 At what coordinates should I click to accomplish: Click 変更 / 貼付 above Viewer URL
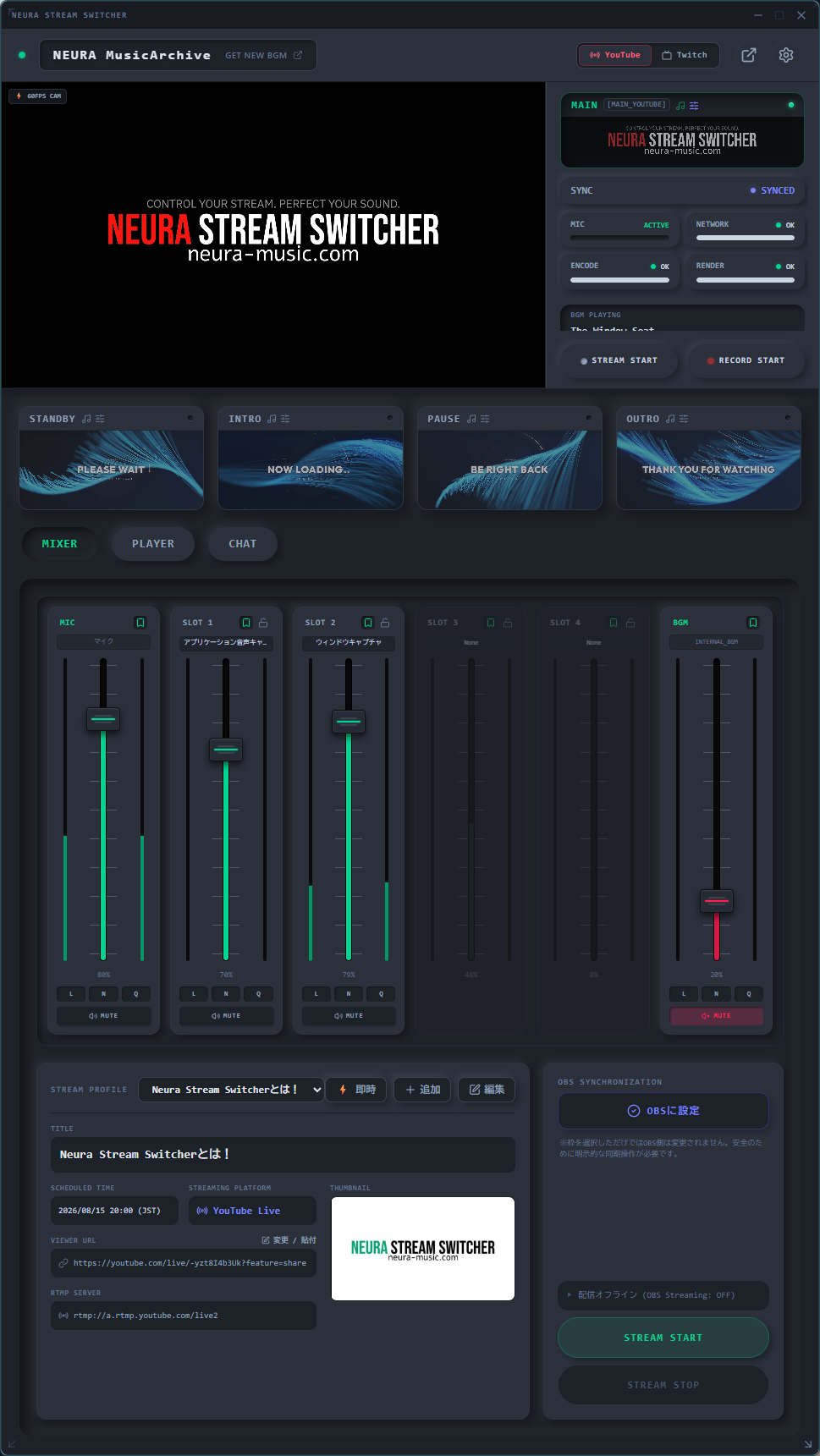pos(289,1240)
